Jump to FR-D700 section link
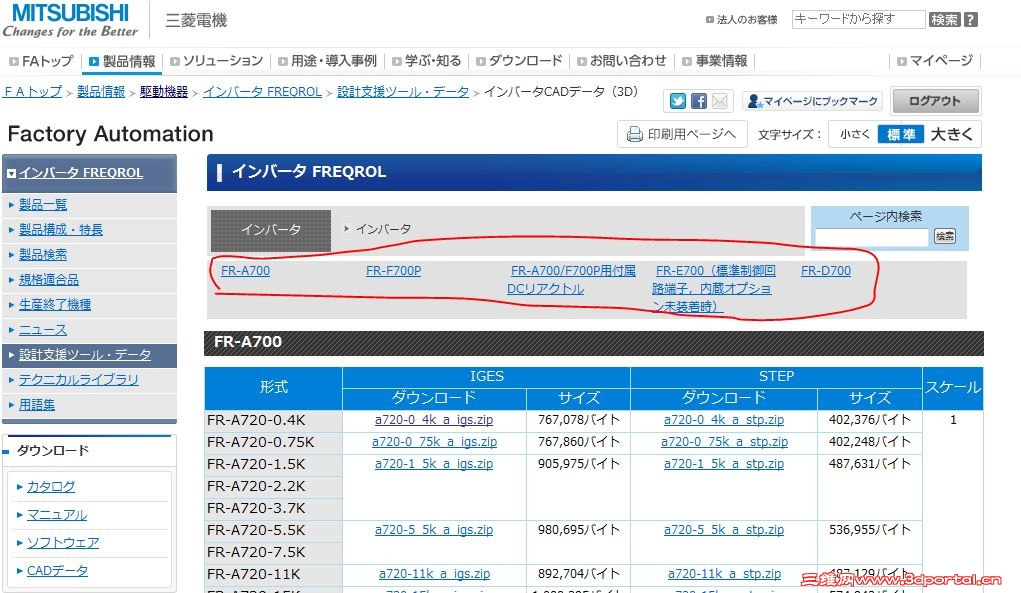1021x593 pixels. [x=826, y=271]
